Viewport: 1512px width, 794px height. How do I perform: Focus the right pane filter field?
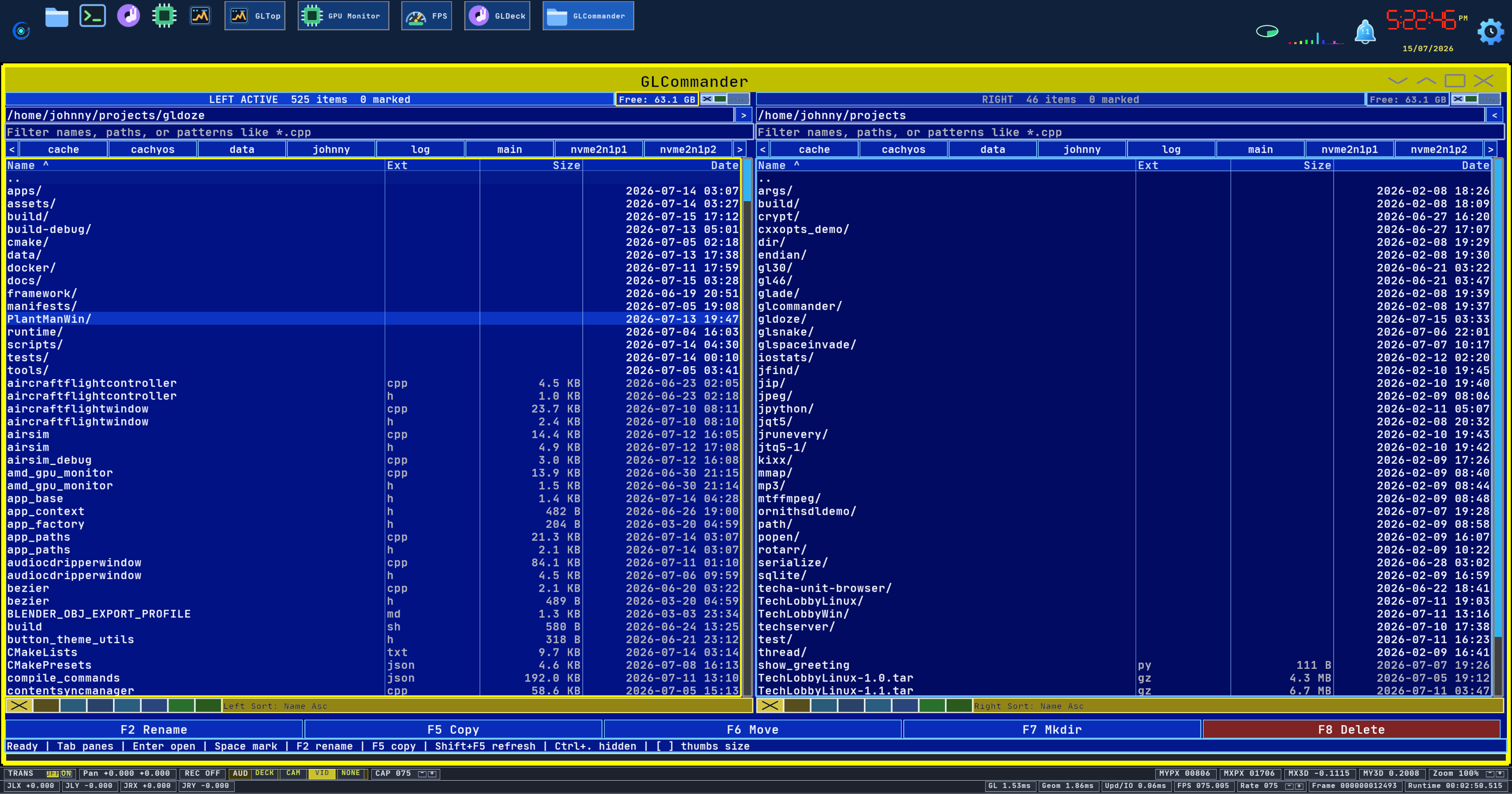1130,132
